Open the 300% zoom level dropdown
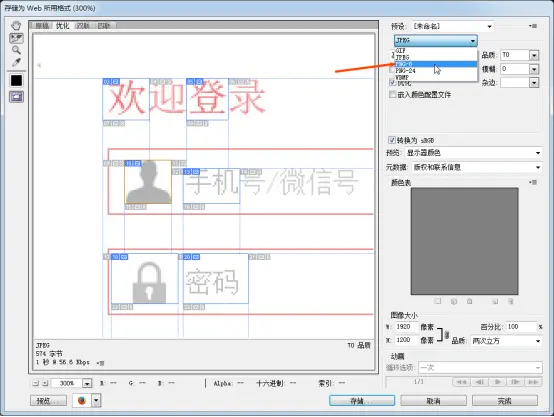554x417 pixels. [x=87, y=383]
